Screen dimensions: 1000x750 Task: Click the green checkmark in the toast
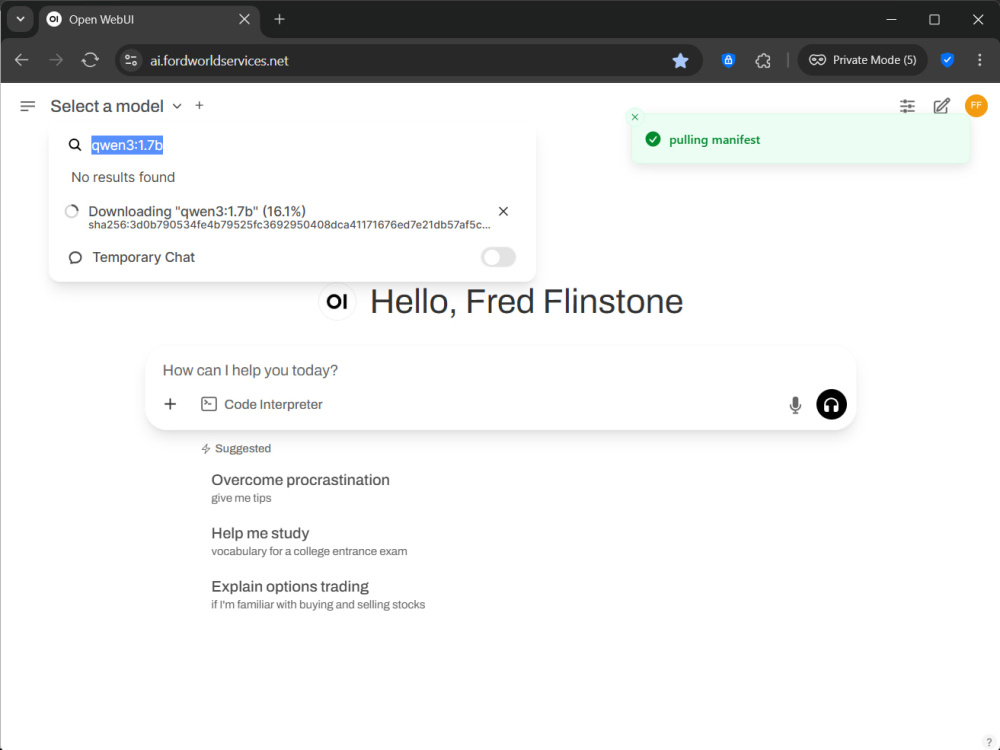(x=652, y=140)
